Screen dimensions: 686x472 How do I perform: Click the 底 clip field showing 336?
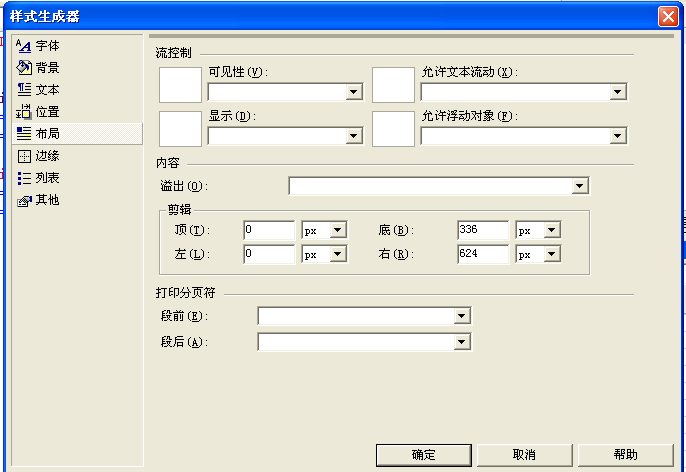(x=483, y=230)
